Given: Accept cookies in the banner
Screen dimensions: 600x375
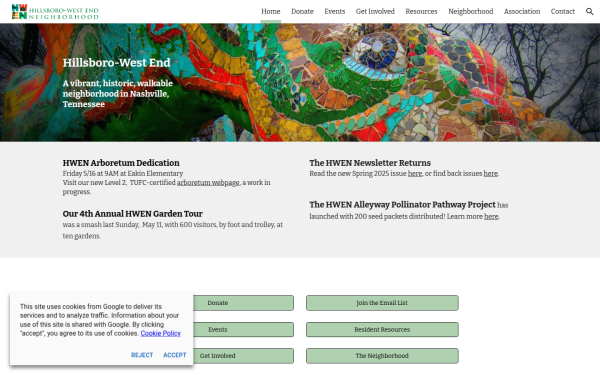Looking at the screenshot, I should pyautogui.click(x=175, y=355).
